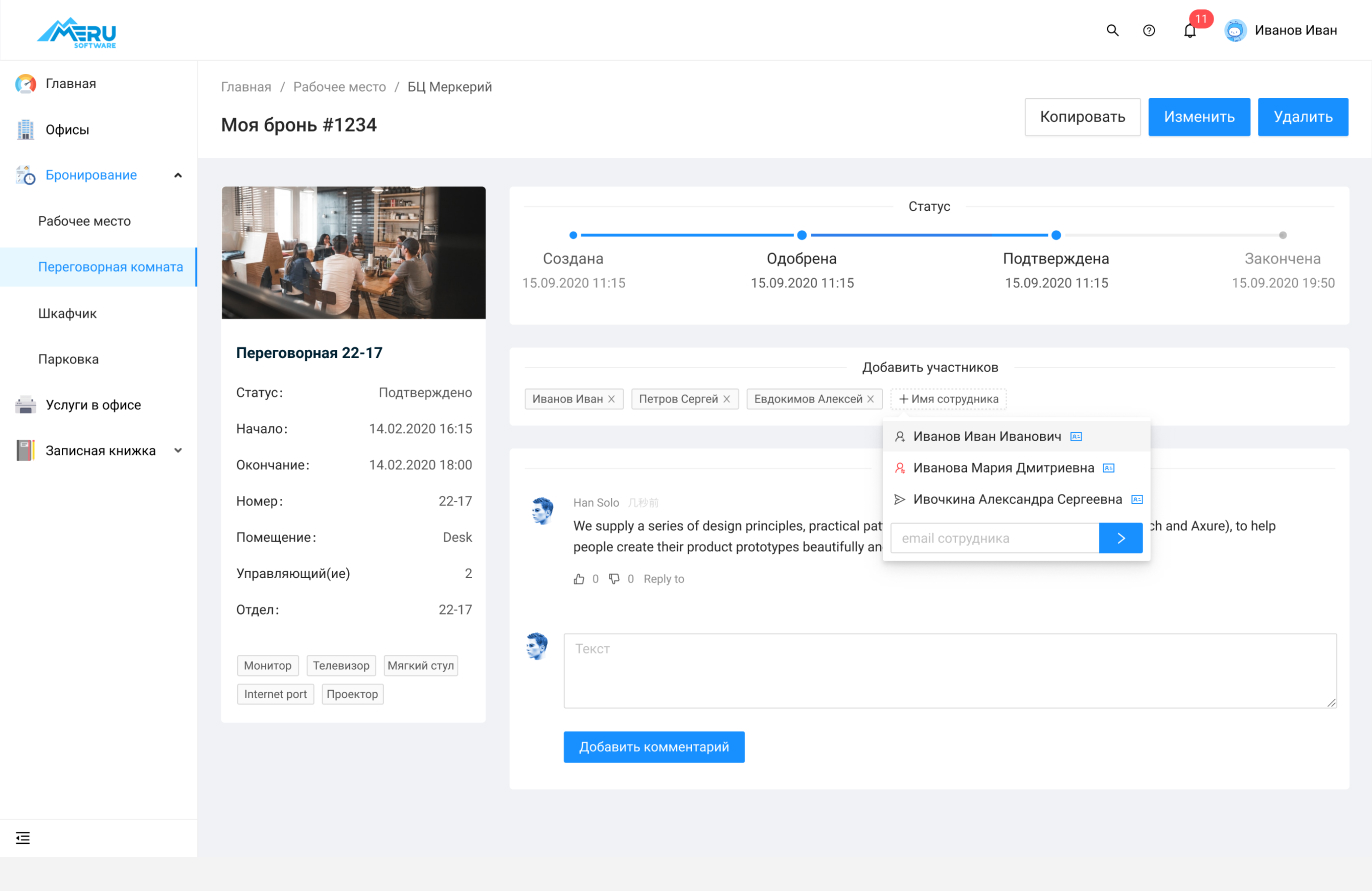Viewport: 1372px width, 891px height.
Task: Select Переговорная комната menu item
Action: 98,267
